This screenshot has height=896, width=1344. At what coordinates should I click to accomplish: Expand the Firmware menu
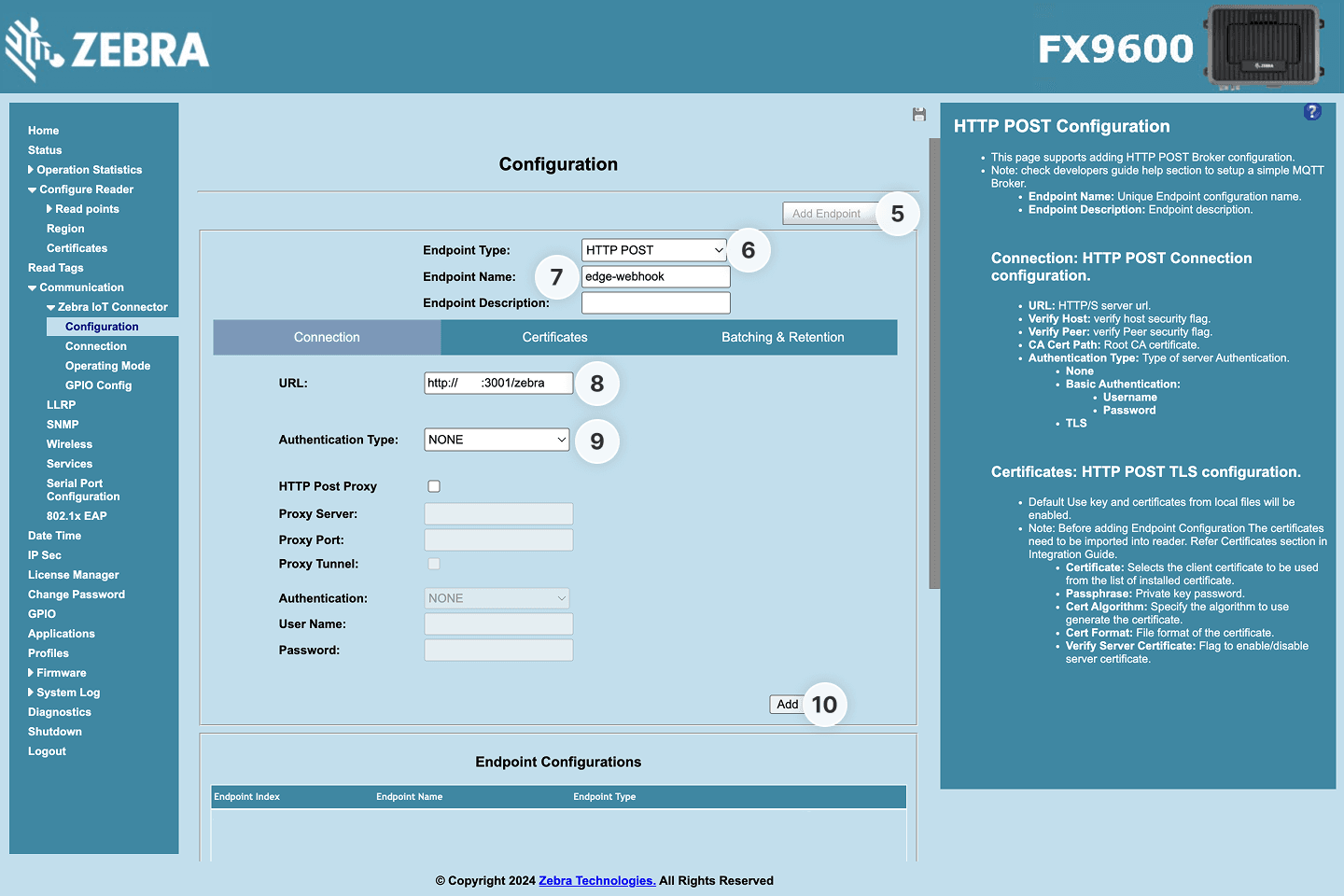click(57, 673)
